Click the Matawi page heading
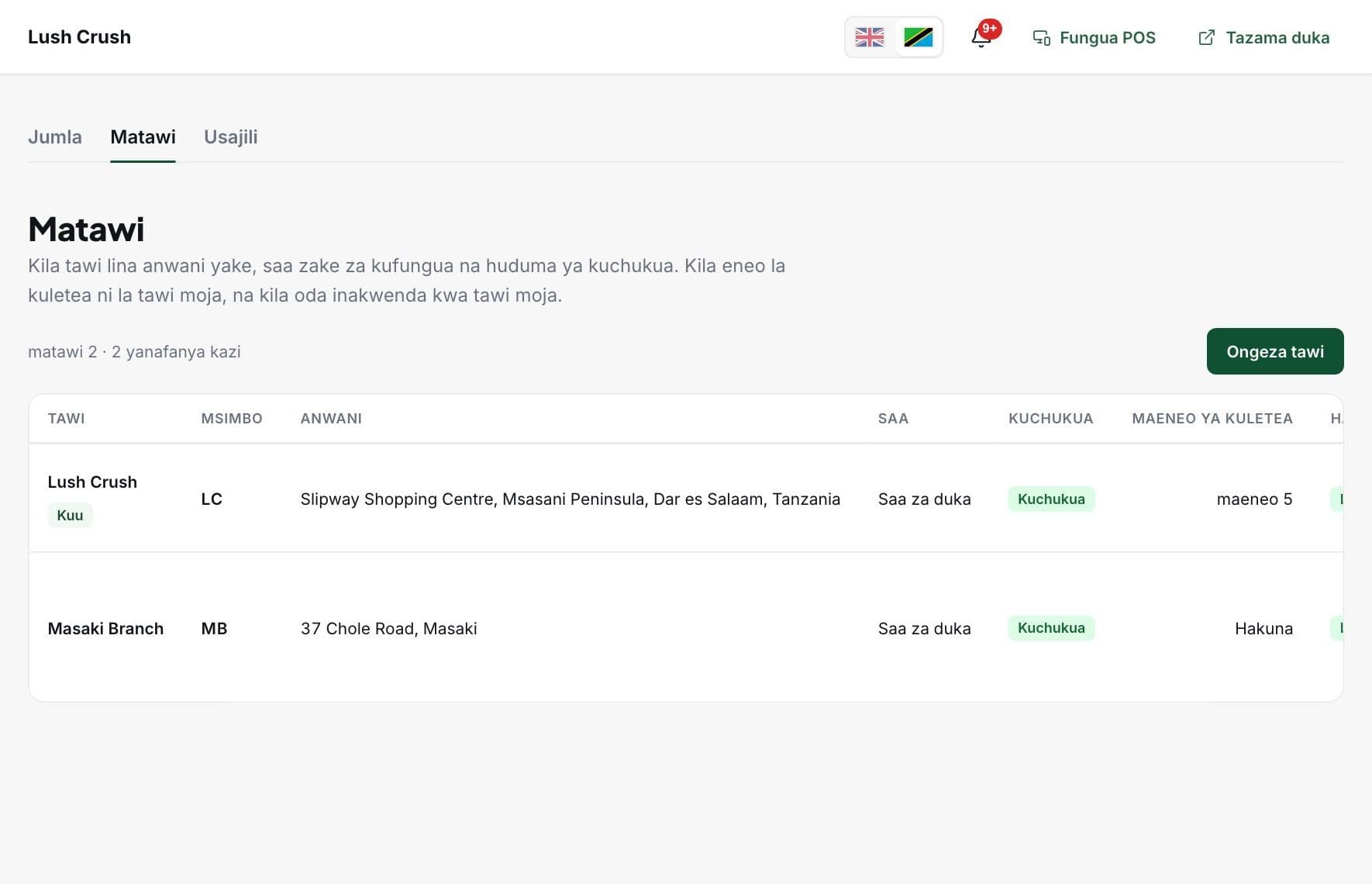 point(86,230)
